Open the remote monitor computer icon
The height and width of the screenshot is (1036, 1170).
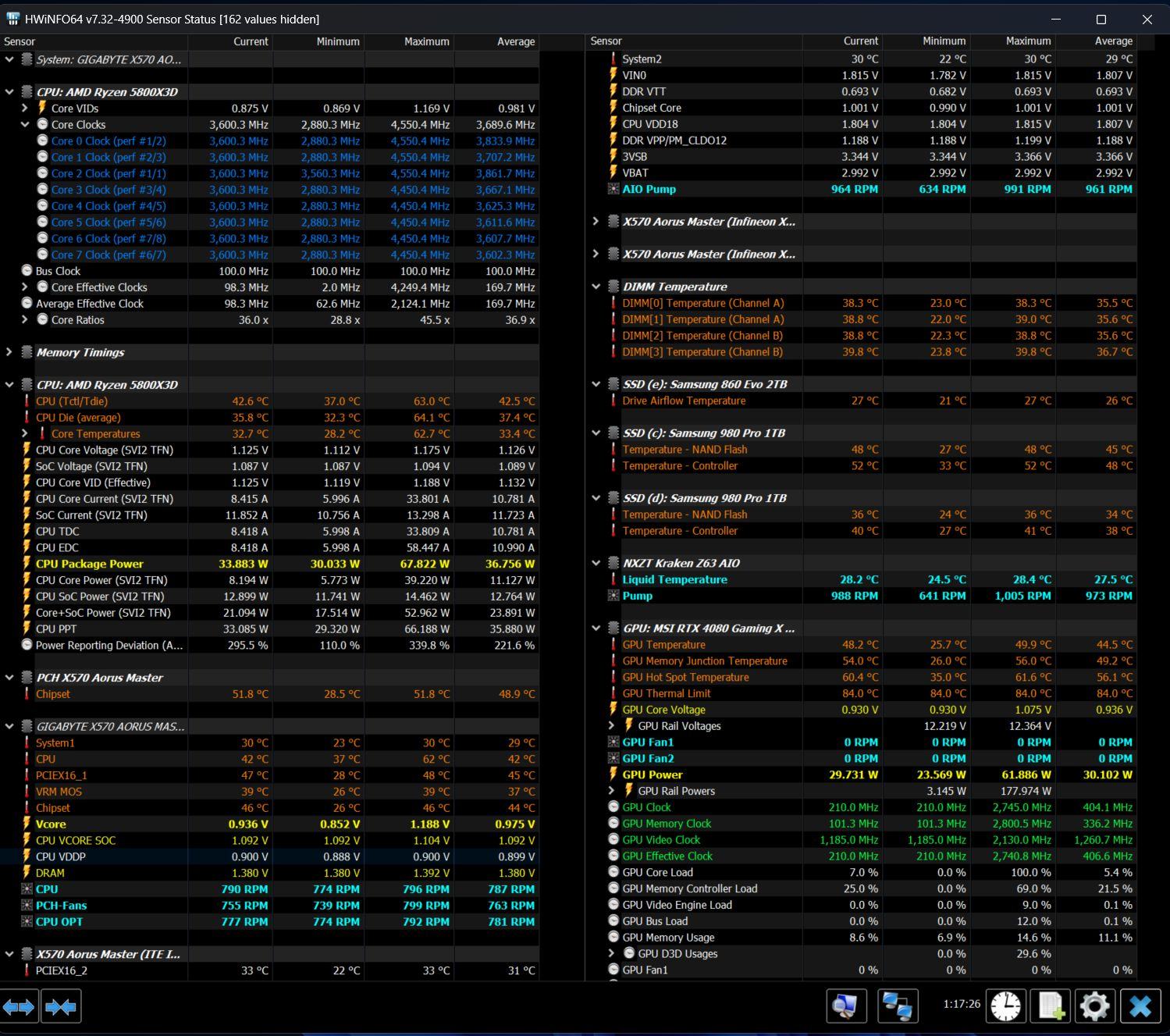click(846, 1006)
